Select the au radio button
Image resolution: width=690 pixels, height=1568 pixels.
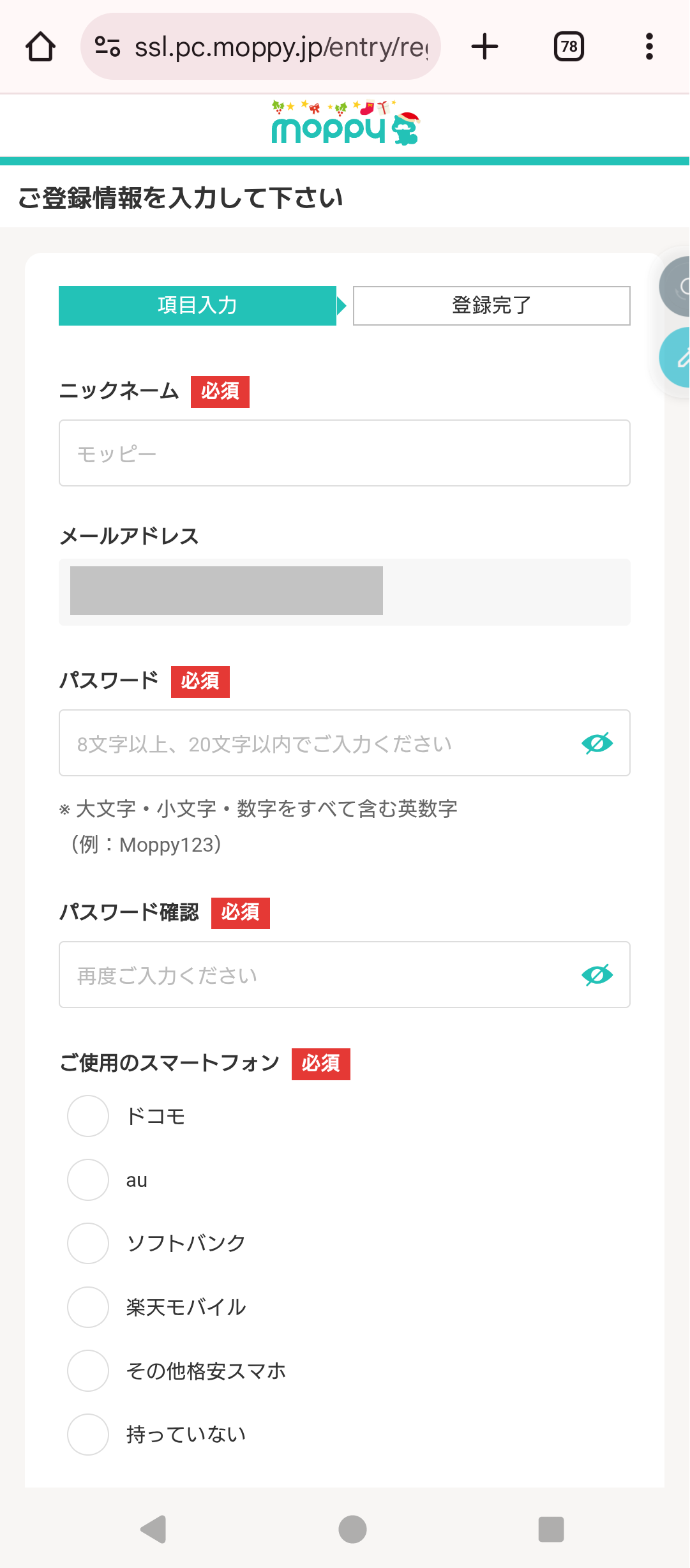click(x=88, y=1180)
